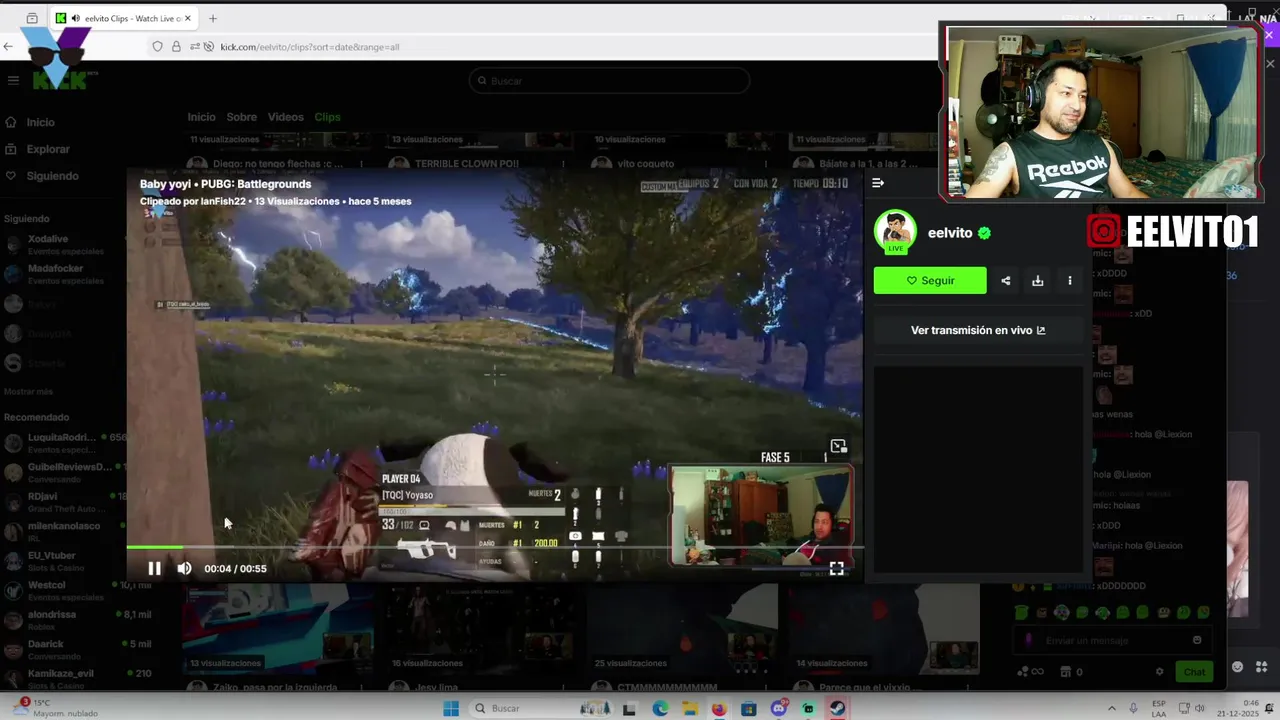Toggle the Kick hamburger sidebar menu
Viewport: 1280px width, 720px height.
click(x=13, y=81)
